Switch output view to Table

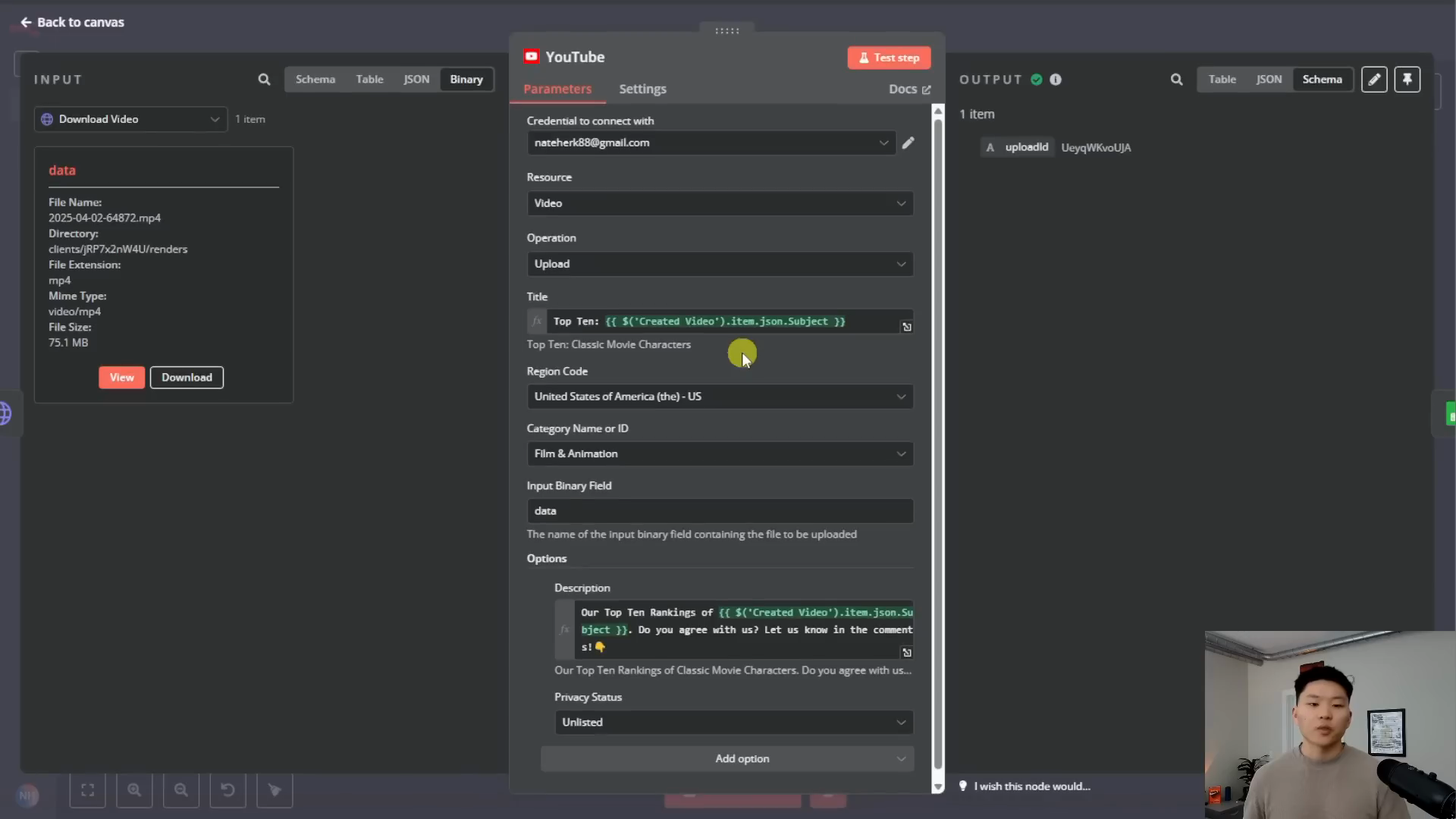(x=1222, y=79)
